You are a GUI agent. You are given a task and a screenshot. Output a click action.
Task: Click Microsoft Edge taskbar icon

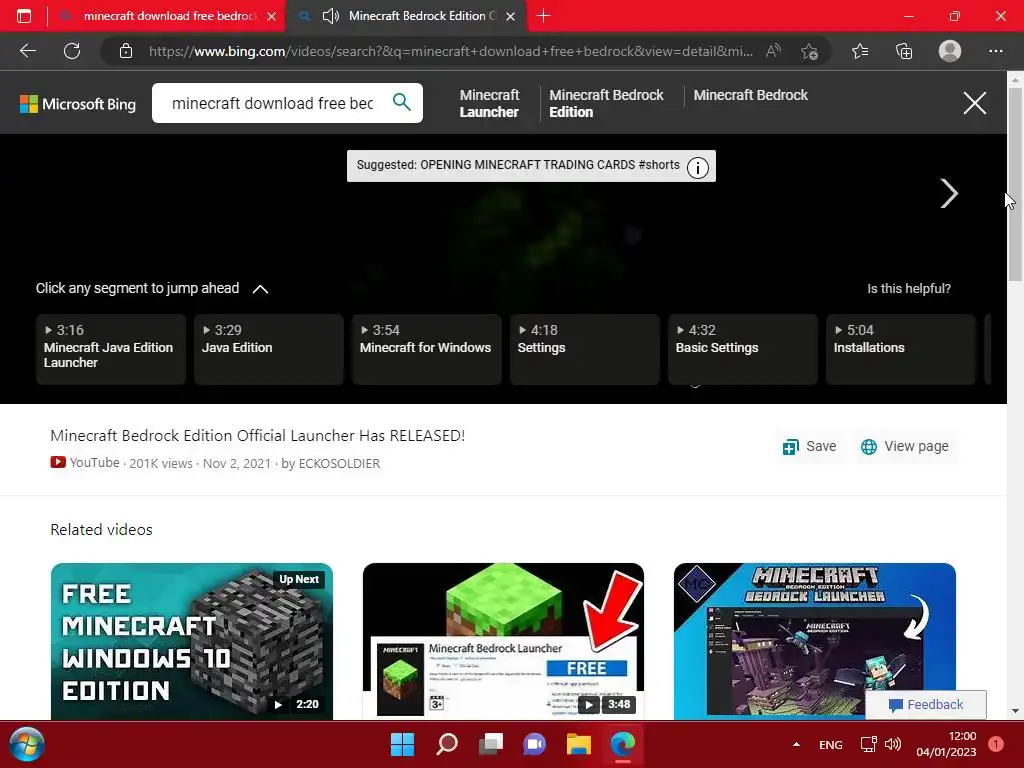coord(622,744)
